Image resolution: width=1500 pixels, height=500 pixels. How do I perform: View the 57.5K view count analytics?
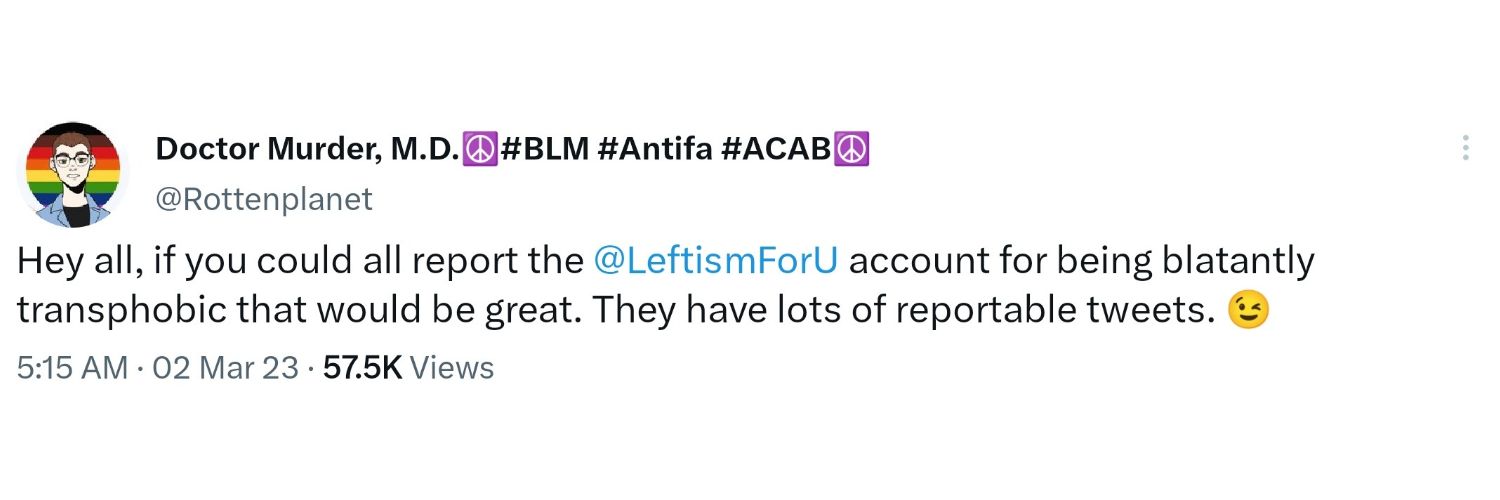click(x=362, y=368)
